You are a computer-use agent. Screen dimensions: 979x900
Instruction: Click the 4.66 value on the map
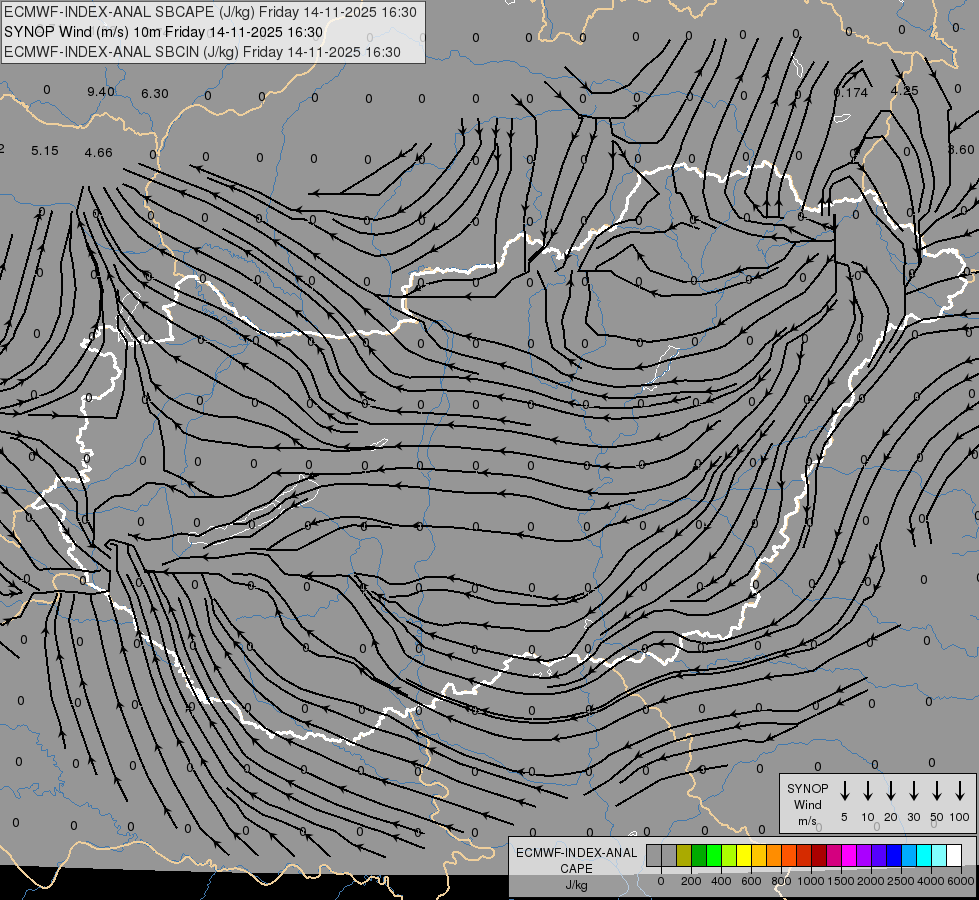[99, 152]
